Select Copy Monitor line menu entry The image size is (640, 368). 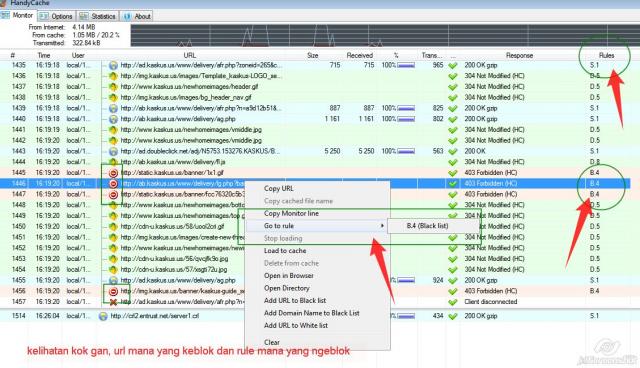coord(291,213)
